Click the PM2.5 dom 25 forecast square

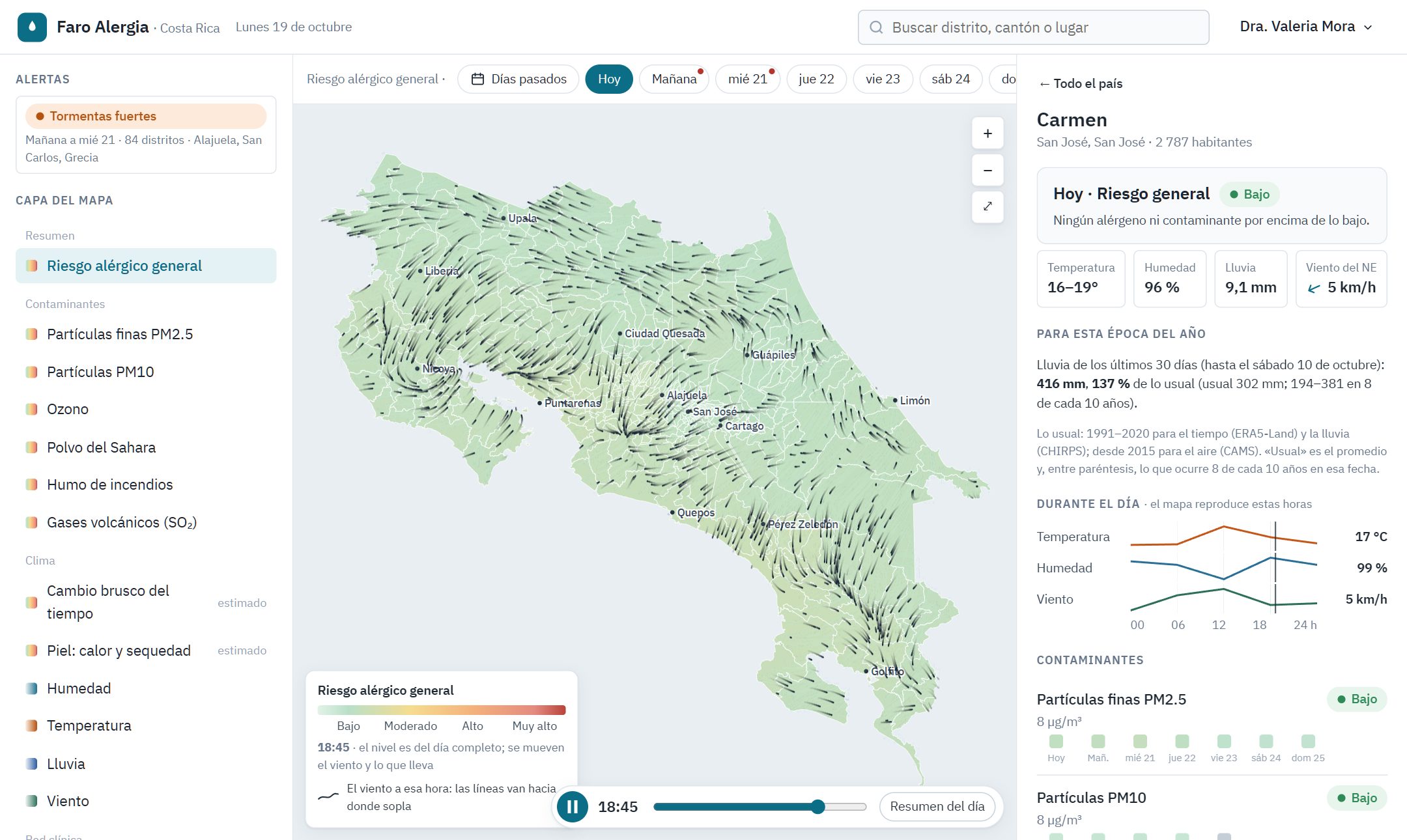click(1308, 741)
